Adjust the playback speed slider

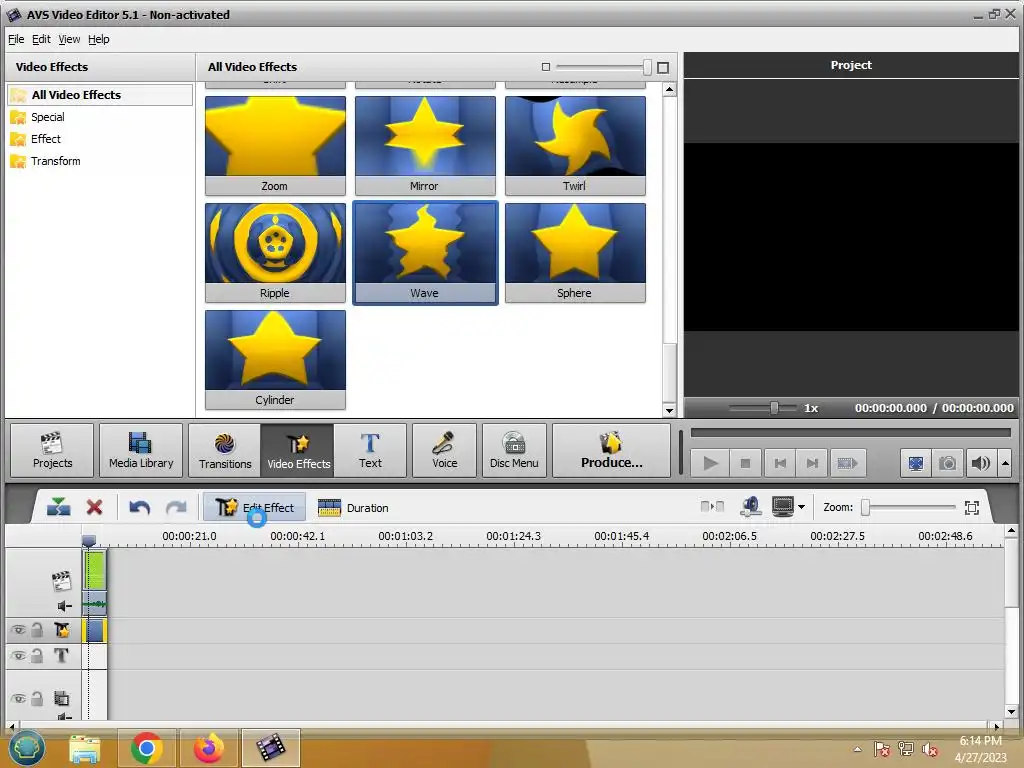point(774,408)
